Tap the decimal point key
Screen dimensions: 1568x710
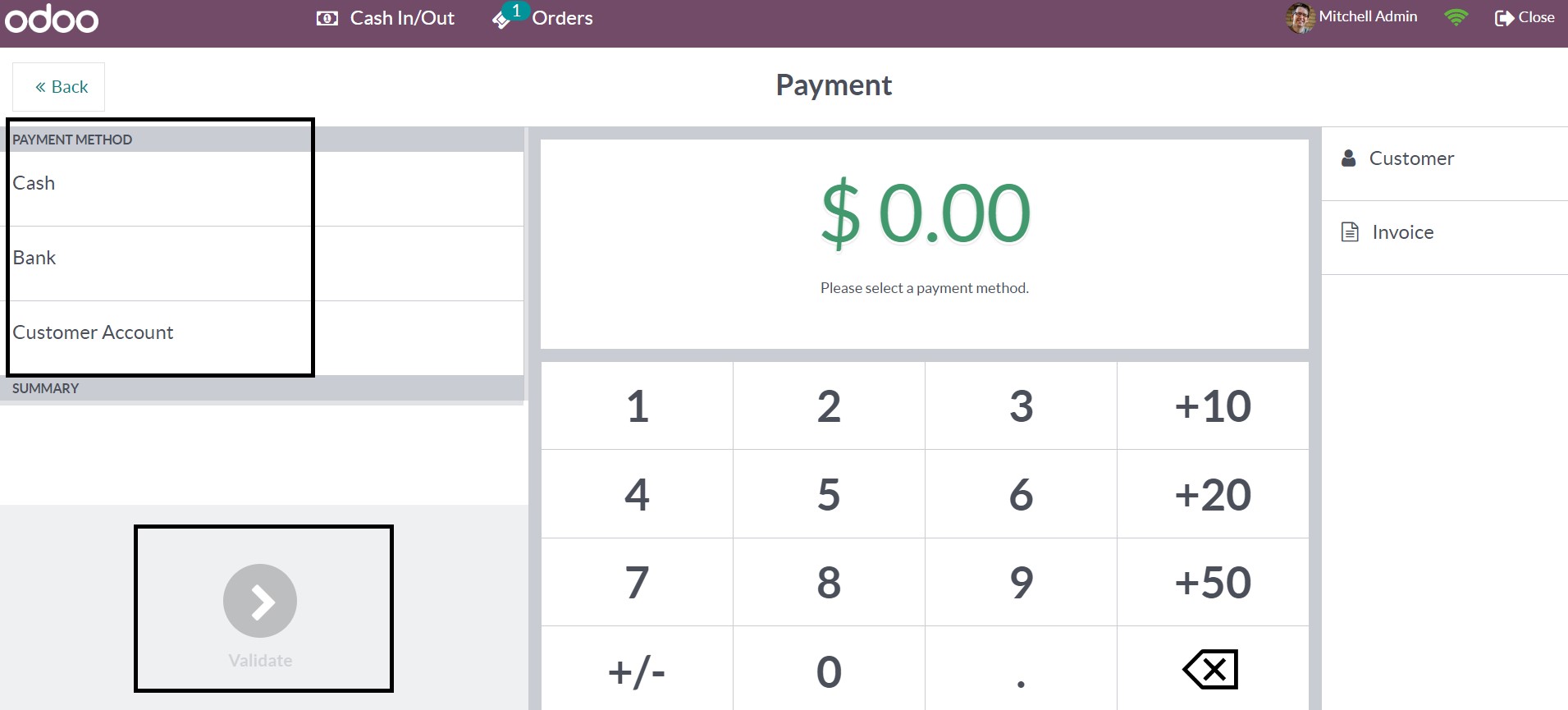1021,670
